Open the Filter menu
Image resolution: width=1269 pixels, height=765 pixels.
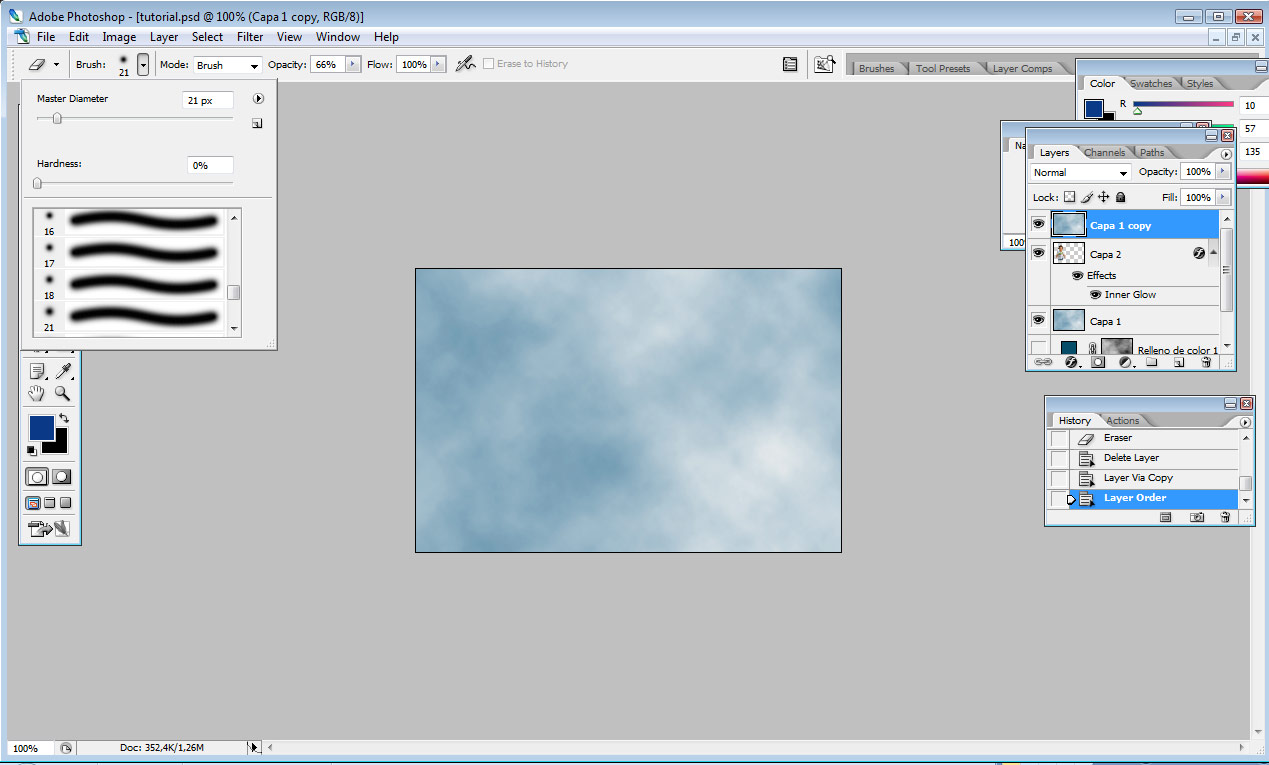pos(250,37)
